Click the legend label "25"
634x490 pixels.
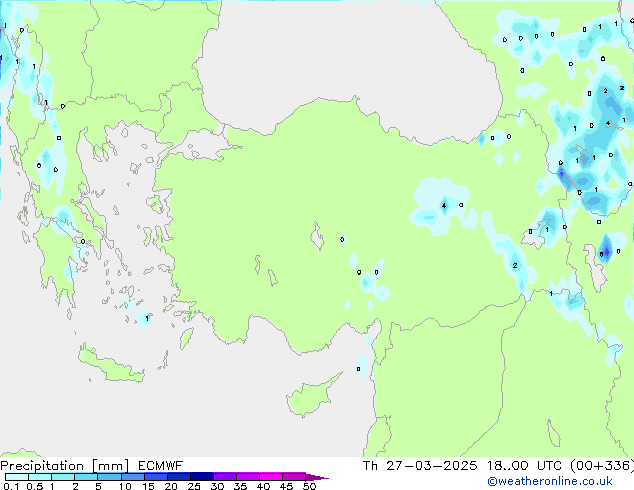click(194, 486)
